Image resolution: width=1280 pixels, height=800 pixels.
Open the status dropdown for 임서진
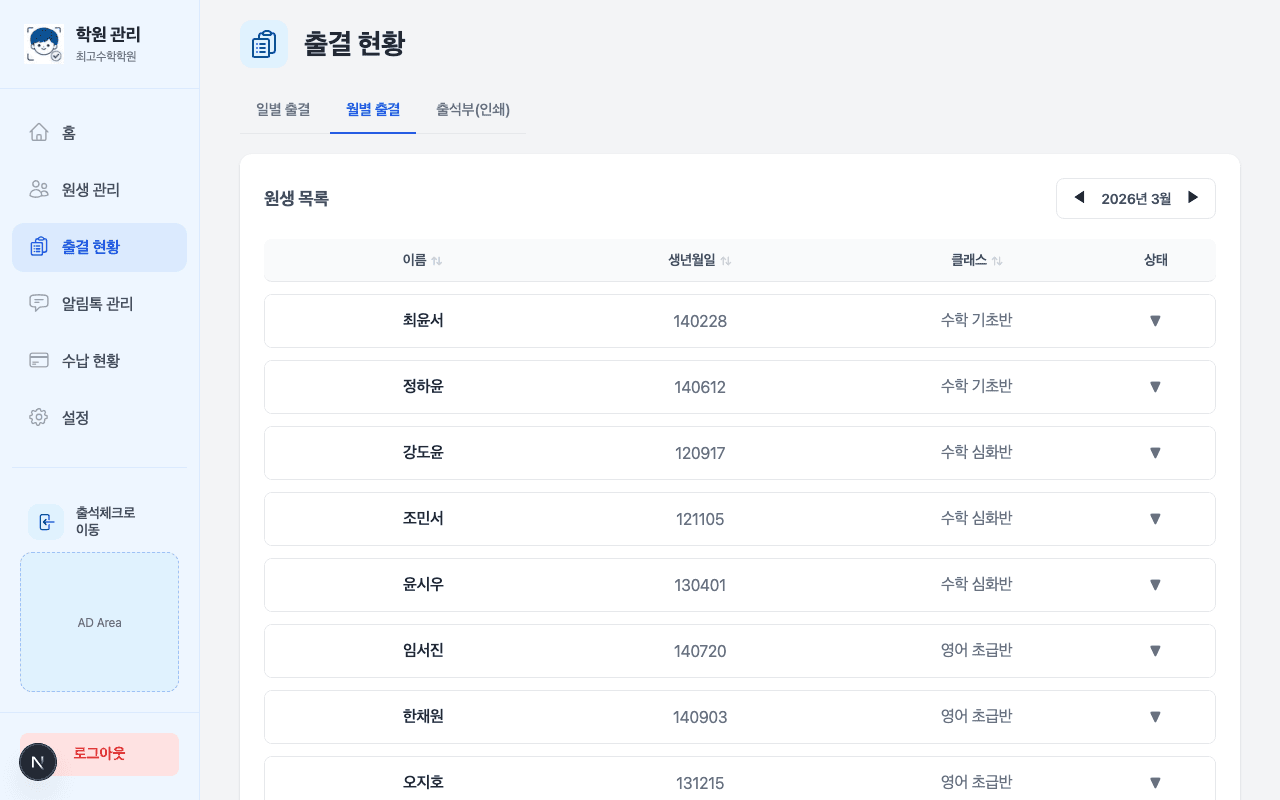[x=1155, y=650]
